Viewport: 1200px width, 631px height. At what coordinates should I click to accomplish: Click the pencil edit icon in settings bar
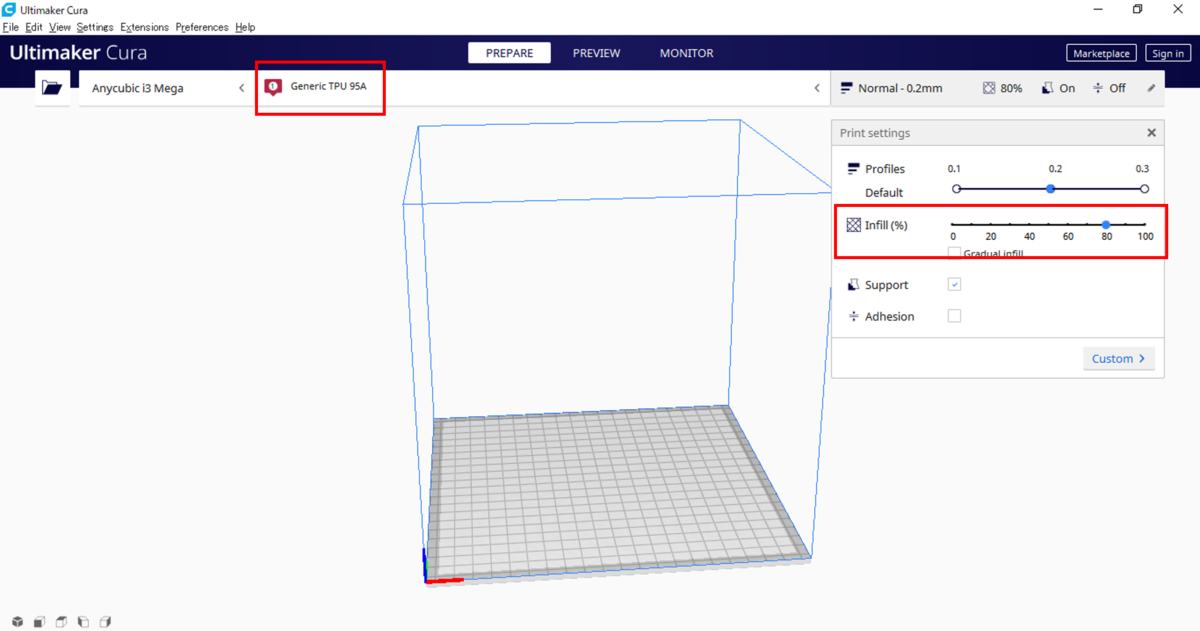pos(1151,88)
